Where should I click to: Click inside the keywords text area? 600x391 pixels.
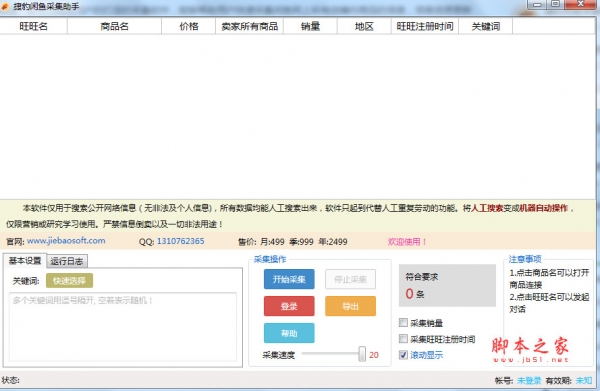coord(123,327)
